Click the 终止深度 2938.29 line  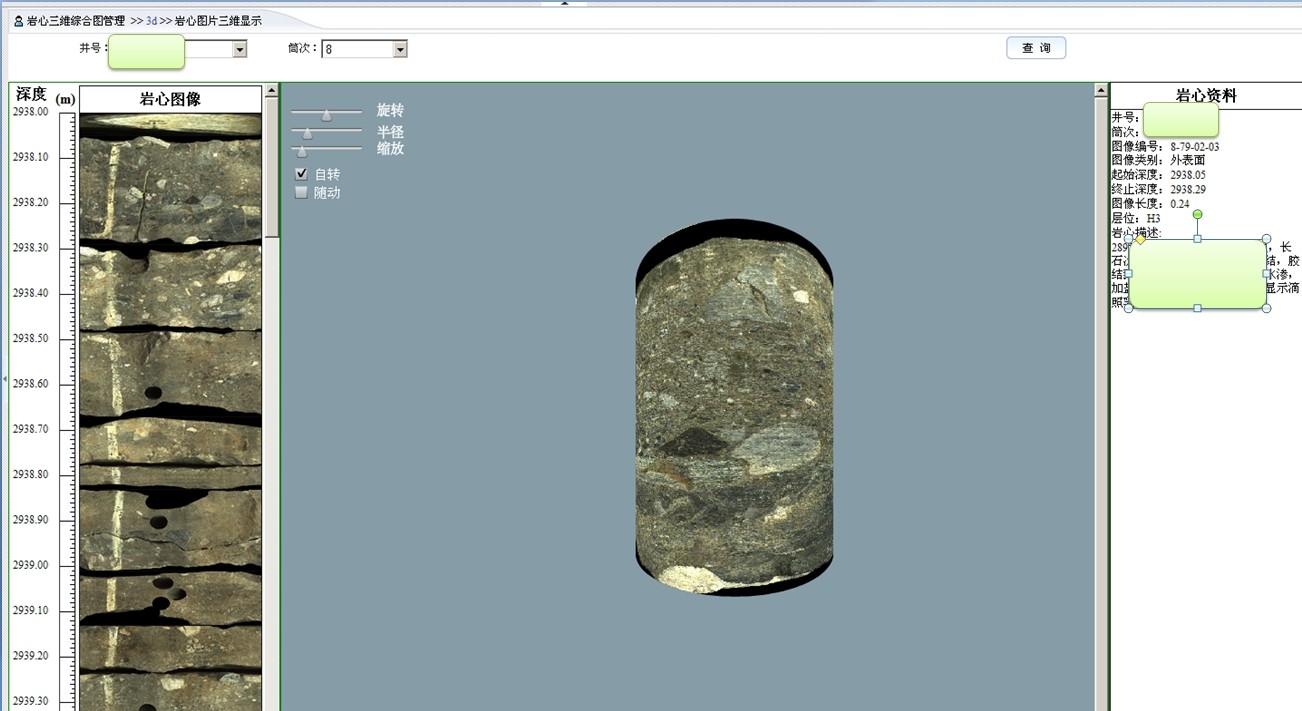point(1159,188)
